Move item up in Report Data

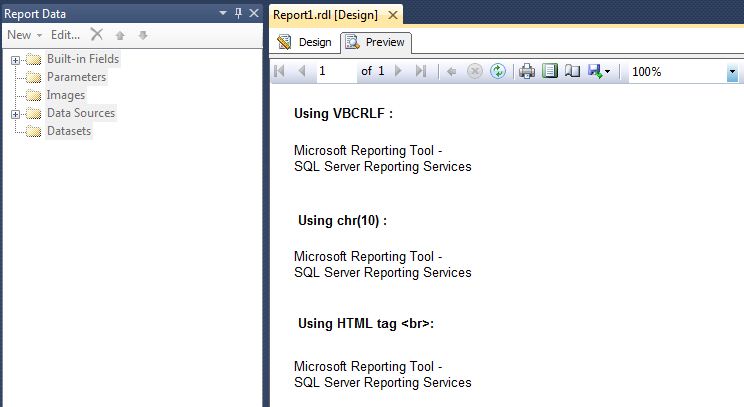coord(120,35)
